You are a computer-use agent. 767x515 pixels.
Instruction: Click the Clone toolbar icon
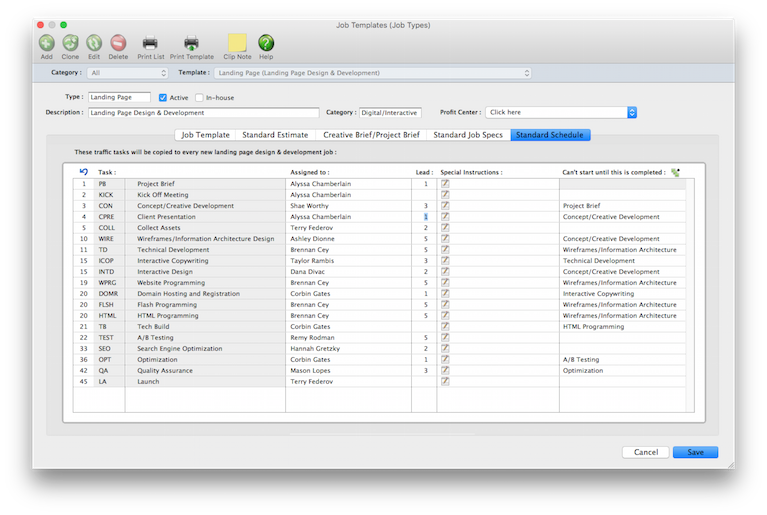pyautogui.click(x=70, y=42)
